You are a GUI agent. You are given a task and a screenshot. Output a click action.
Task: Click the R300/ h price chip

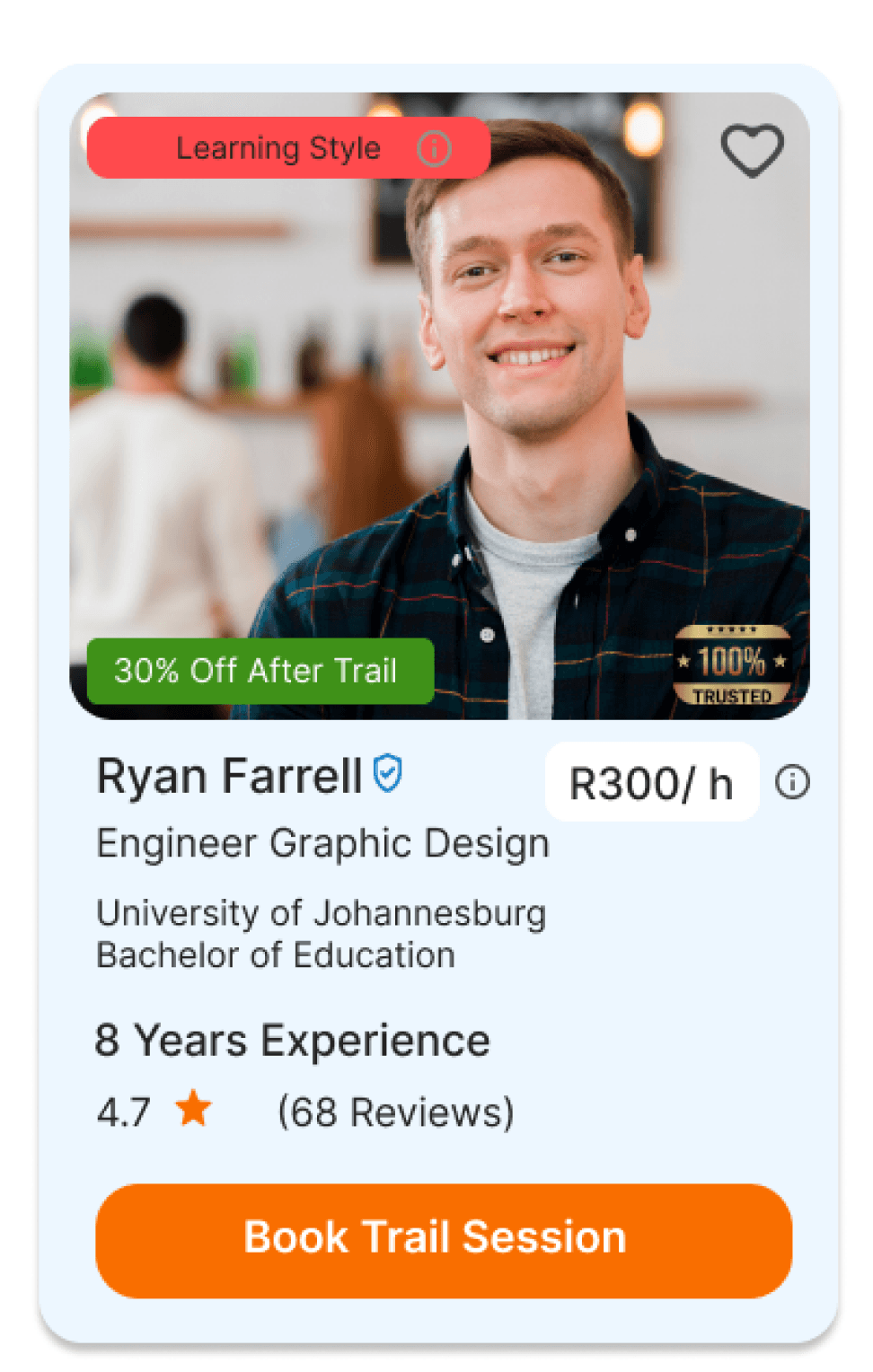(x=651, y=783)
